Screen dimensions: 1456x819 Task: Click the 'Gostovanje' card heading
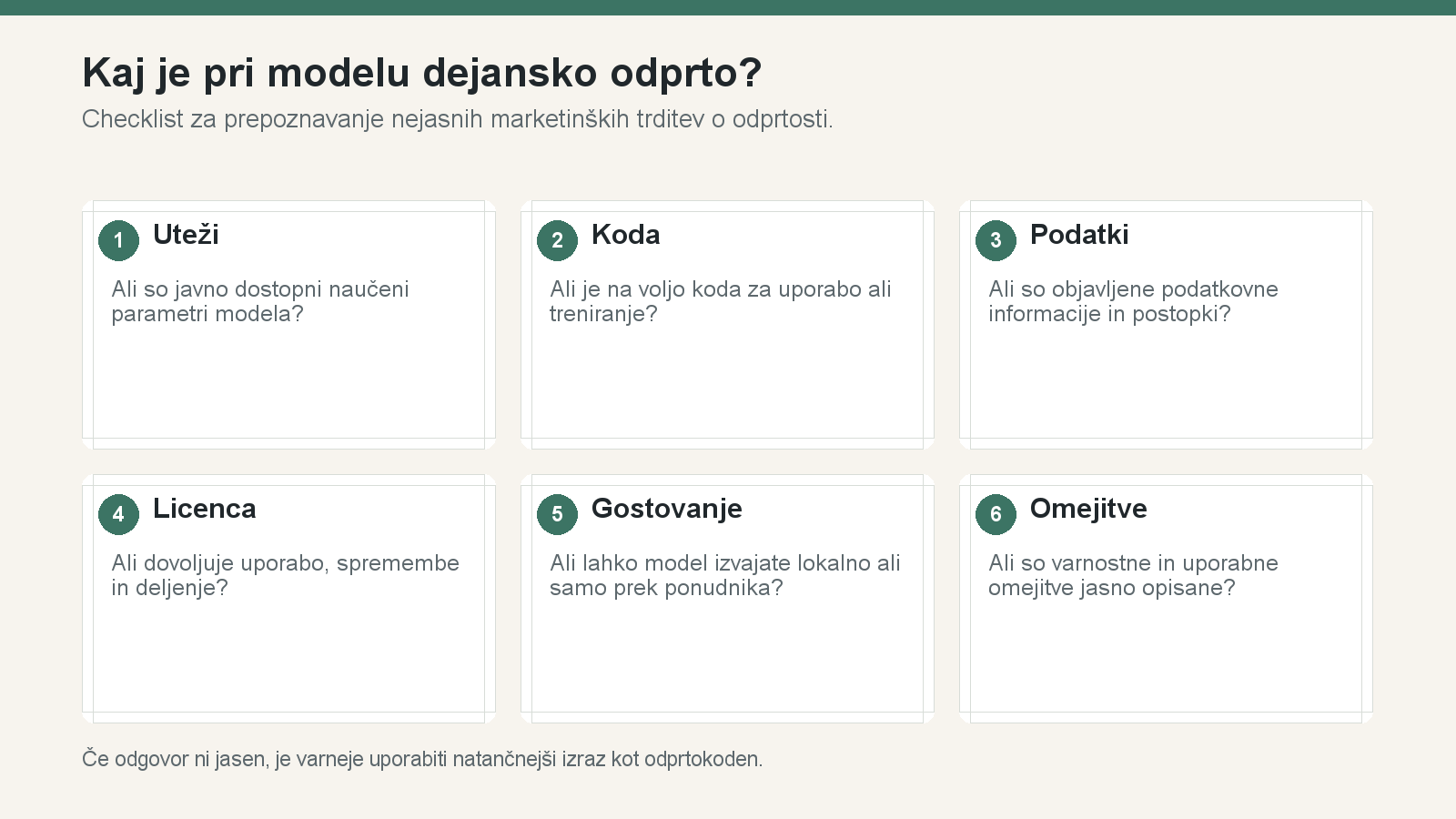[667, 509]
